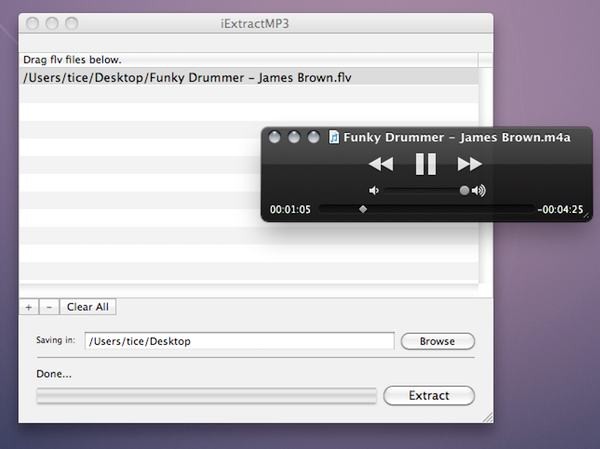The width and height of the screenshot is (600, 449).
Task: Click the elapsed time display 00:01:05
Action: tap(290, 210)
